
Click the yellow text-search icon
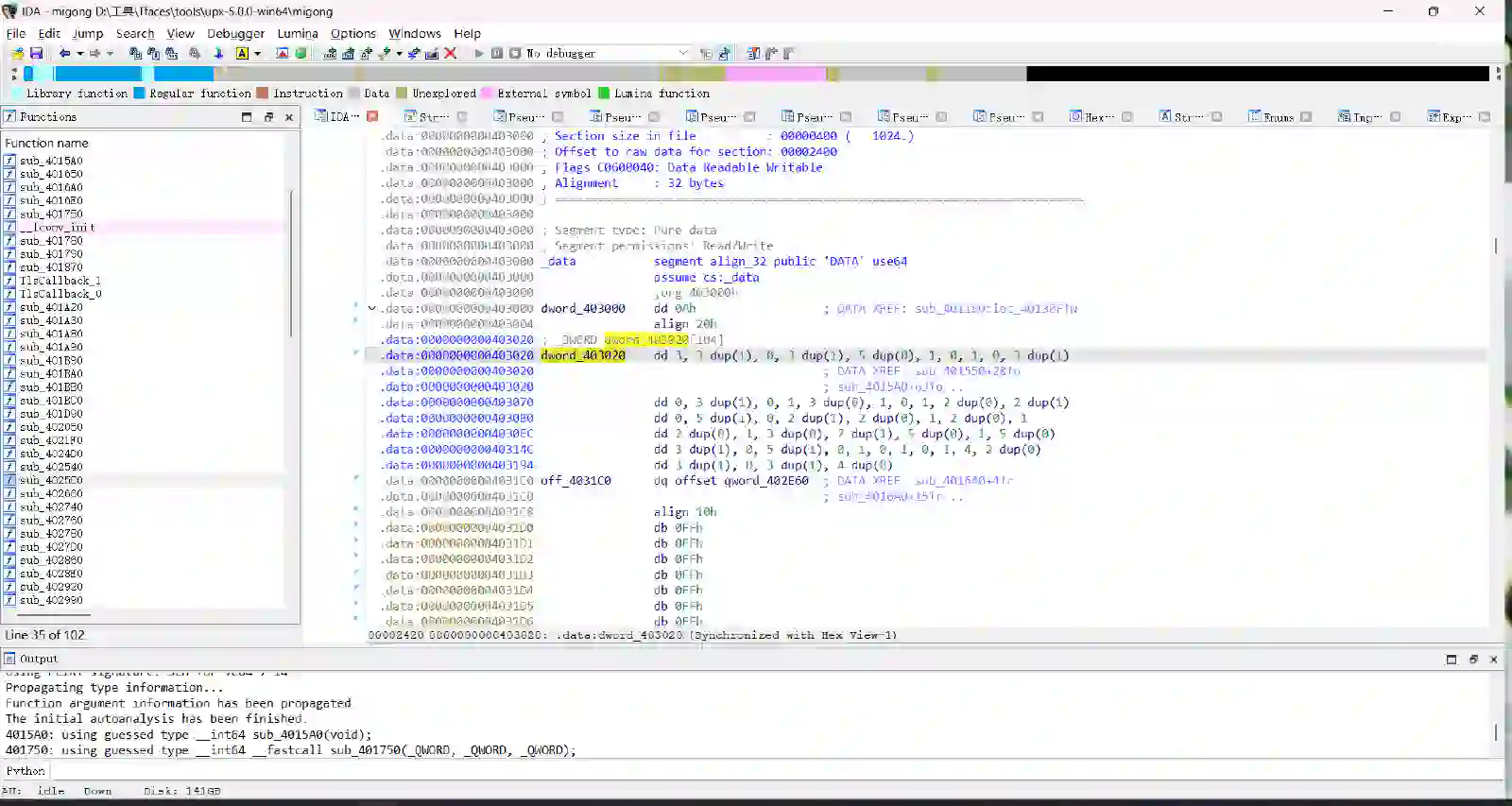pyautogui.click(x=242, y=54)
